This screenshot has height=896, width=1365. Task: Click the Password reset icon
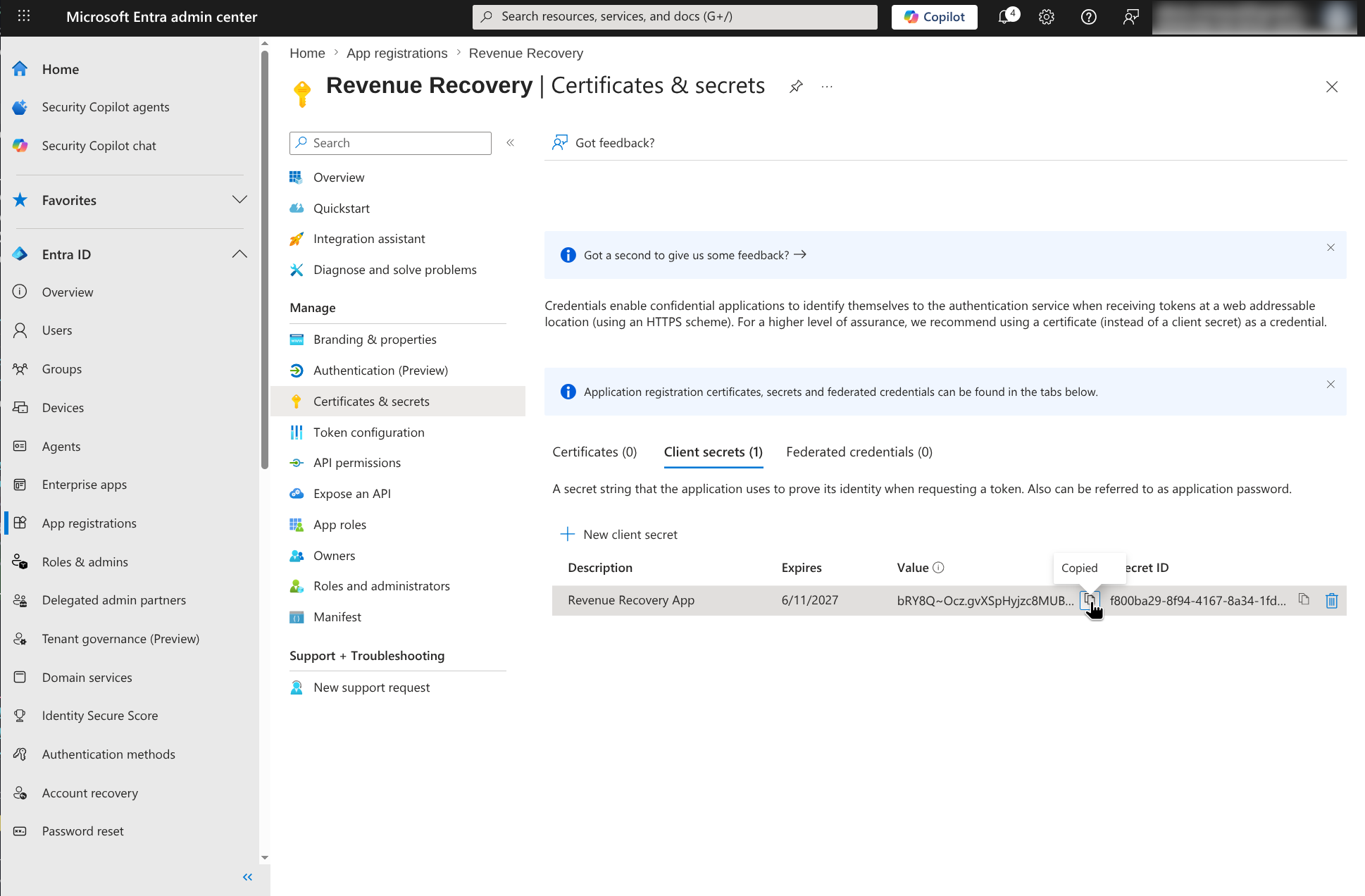pos(20,831)
